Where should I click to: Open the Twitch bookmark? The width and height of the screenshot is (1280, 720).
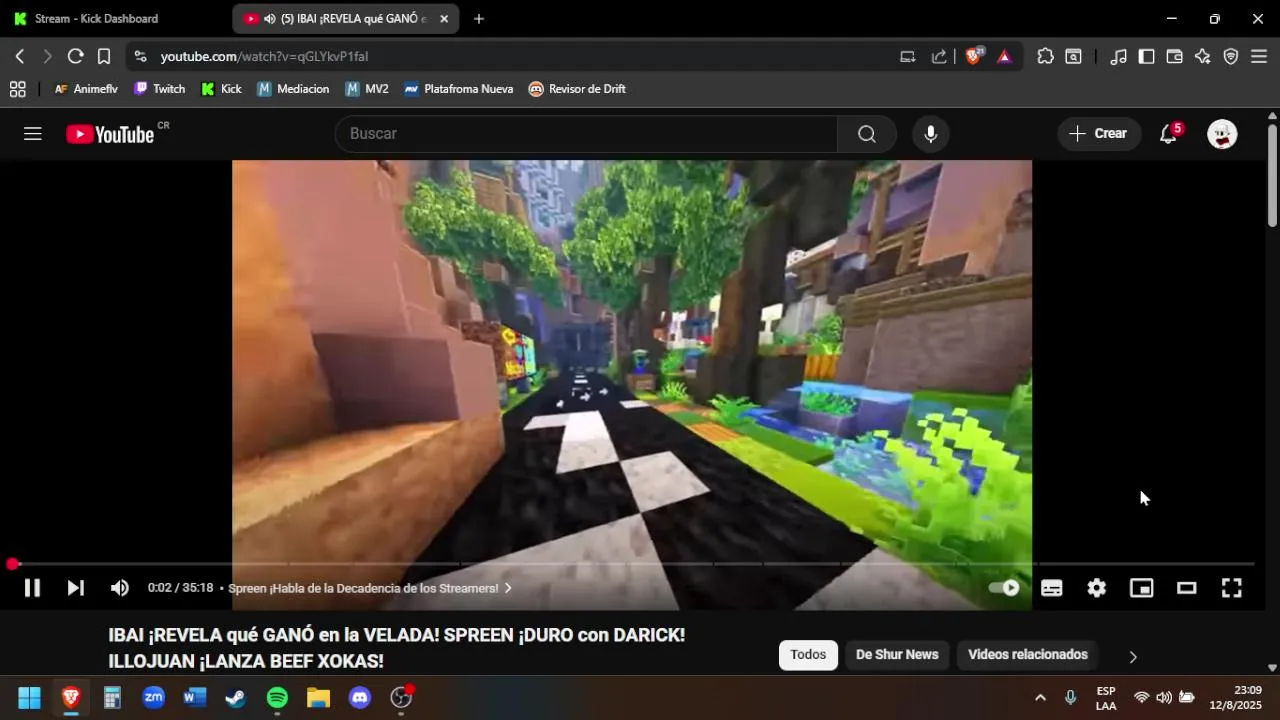pos(160,89)
